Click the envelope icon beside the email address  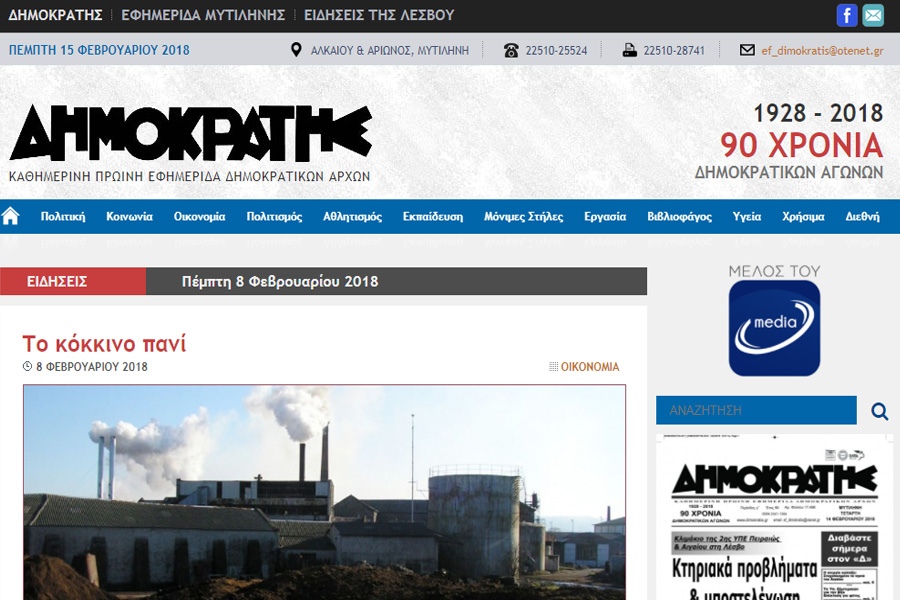(747, 50)
